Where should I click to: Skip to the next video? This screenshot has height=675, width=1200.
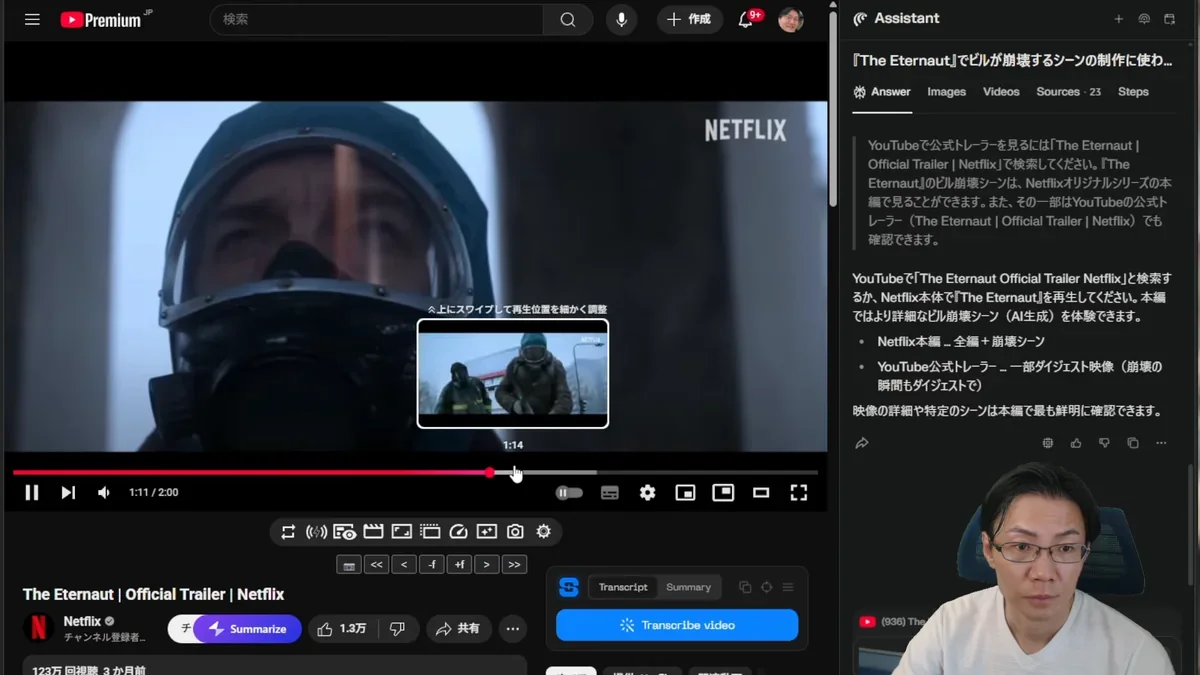tap(68, 492)
